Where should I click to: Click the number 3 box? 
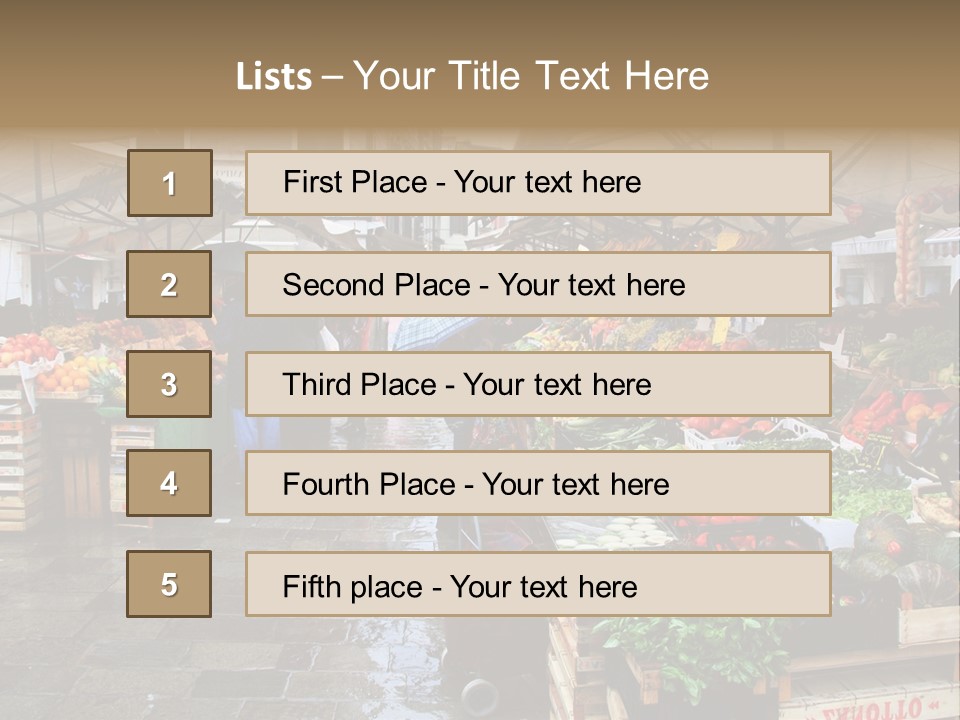click(169, 384)
